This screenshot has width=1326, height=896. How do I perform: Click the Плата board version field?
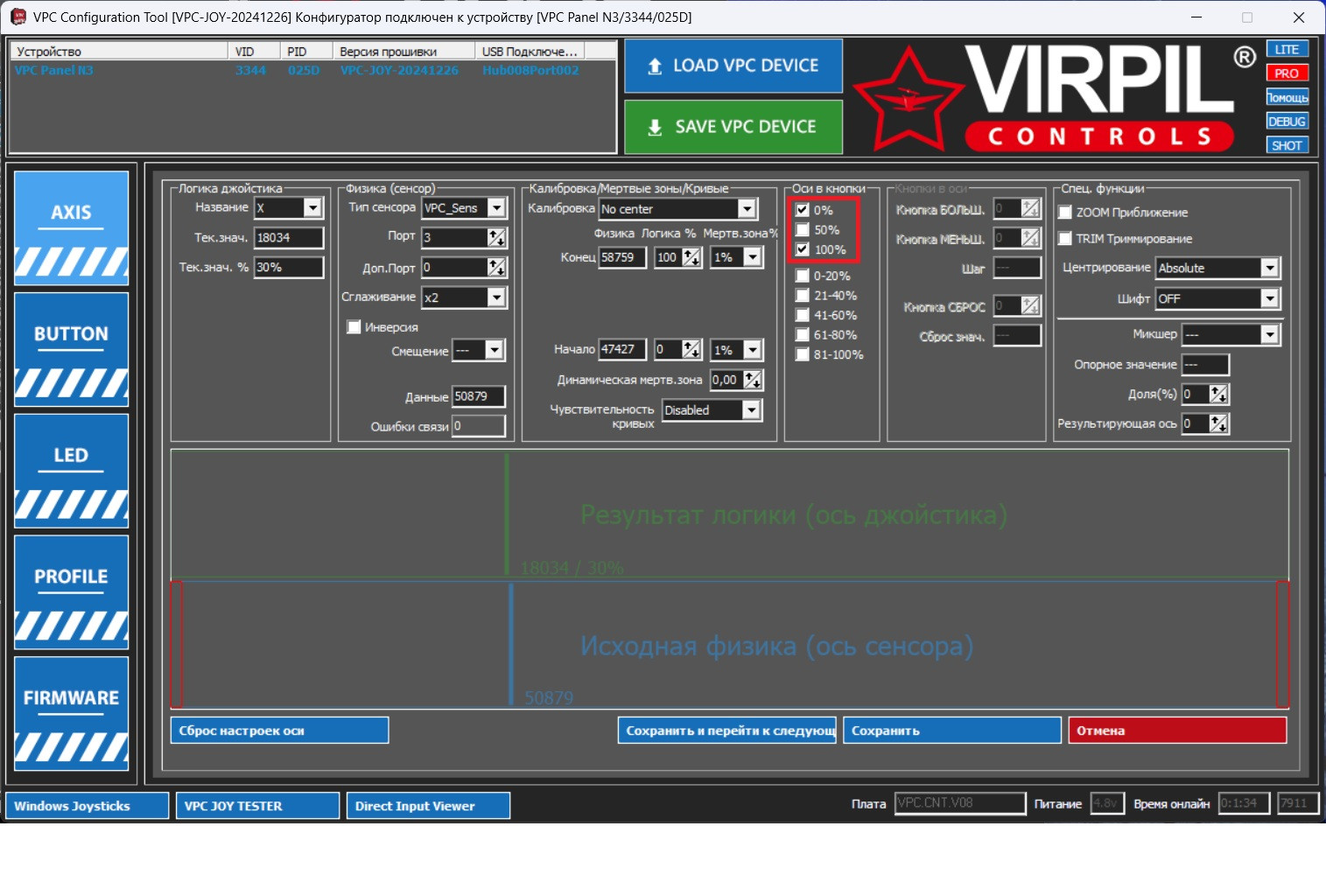[960, 803]
